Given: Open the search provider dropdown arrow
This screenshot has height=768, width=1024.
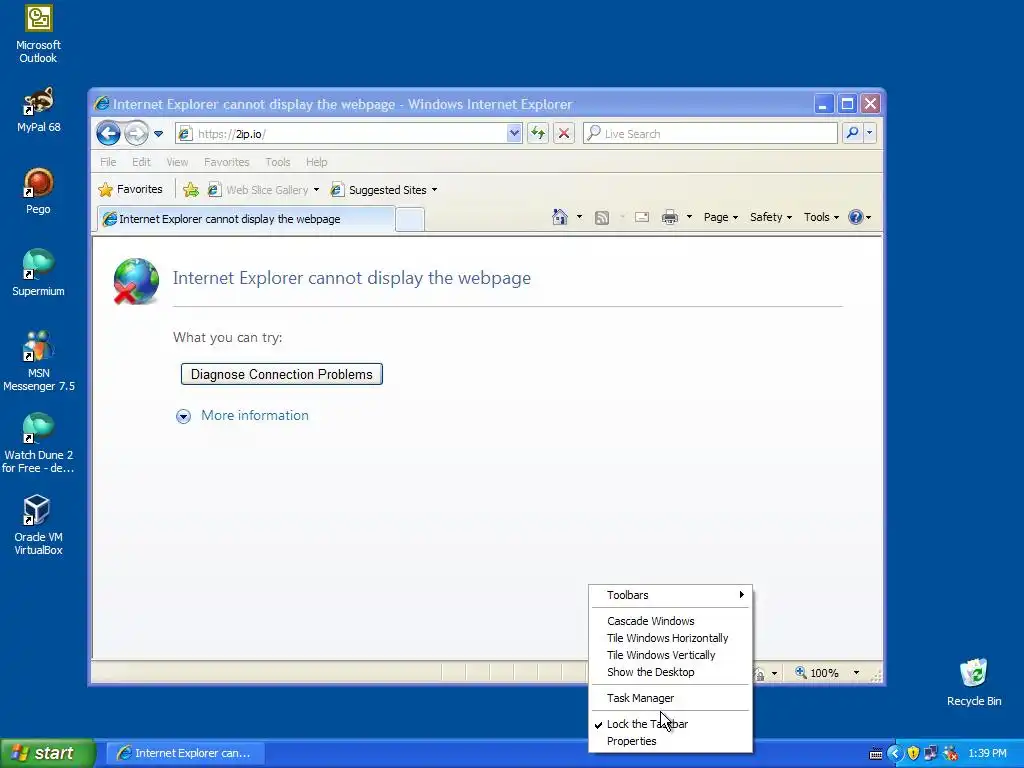Looking at the screenshot, I should pyautogui.click(x=869, y=133).
